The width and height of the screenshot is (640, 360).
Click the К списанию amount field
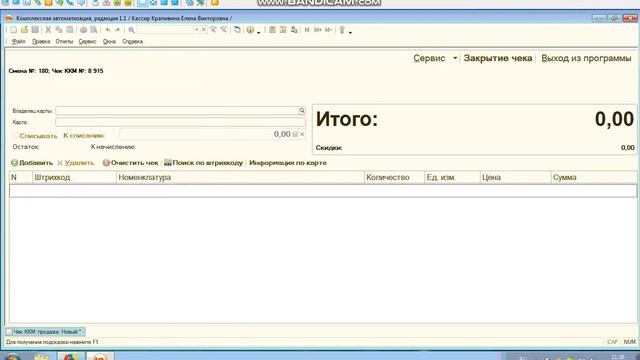click(x=205, y=134)
